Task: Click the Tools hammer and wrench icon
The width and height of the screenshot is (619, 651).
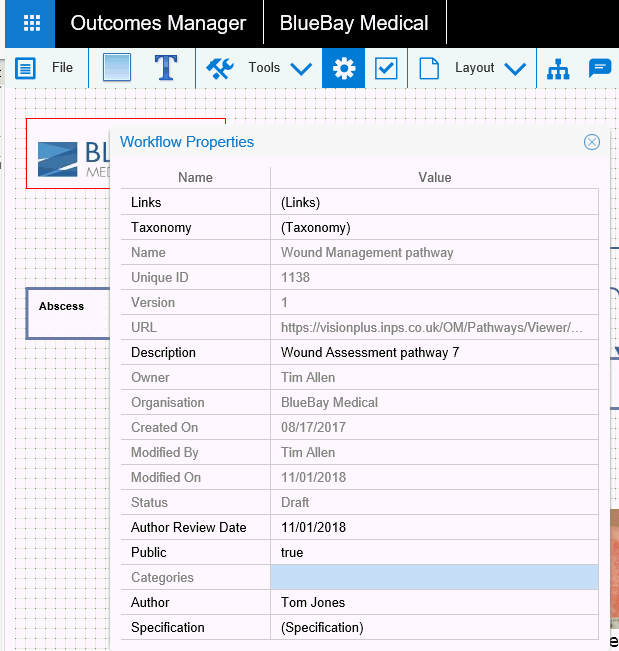Action: (219, 68)
